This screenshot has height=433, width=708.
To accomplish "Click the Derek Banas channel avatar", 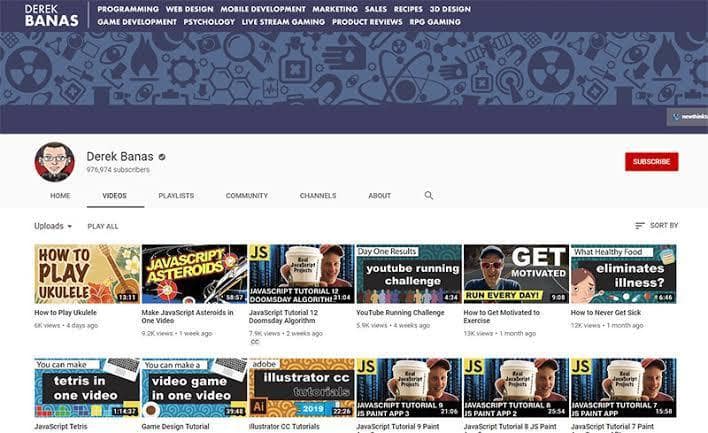I will point(55,162).
